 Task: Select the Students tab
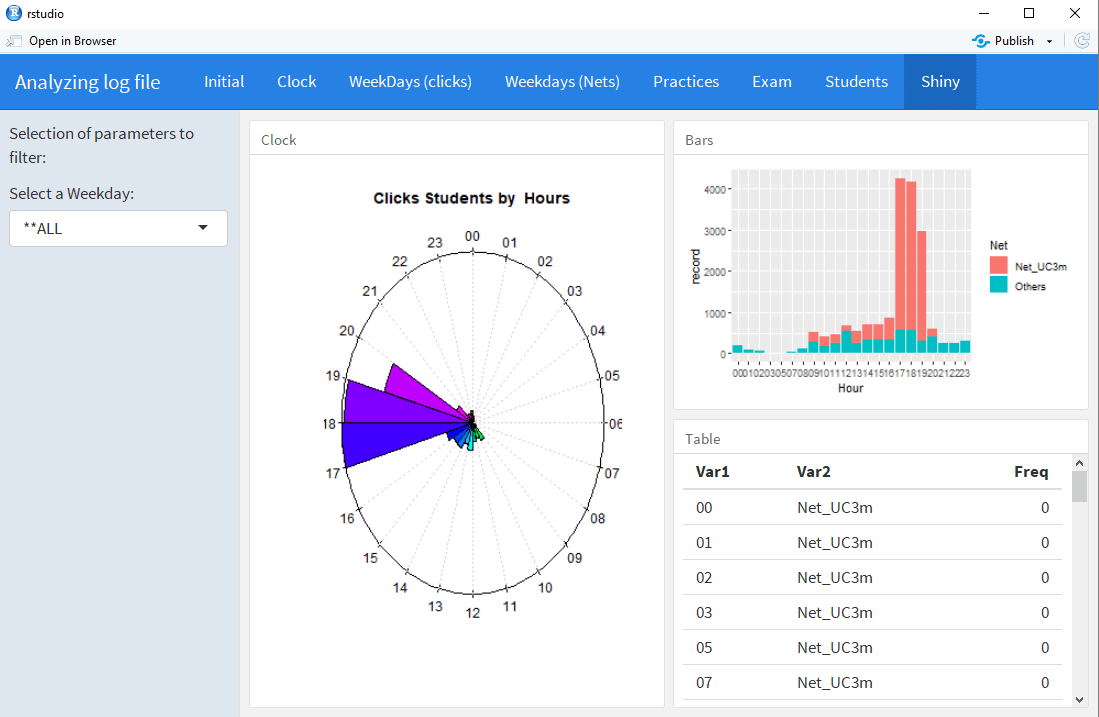click(x=856, y=81)
